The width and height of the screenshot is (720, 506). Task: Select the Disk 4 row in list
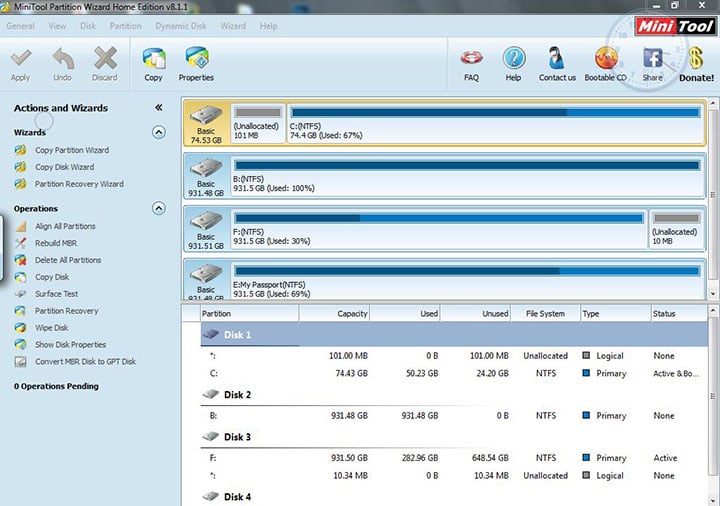[x=454, y=497]
